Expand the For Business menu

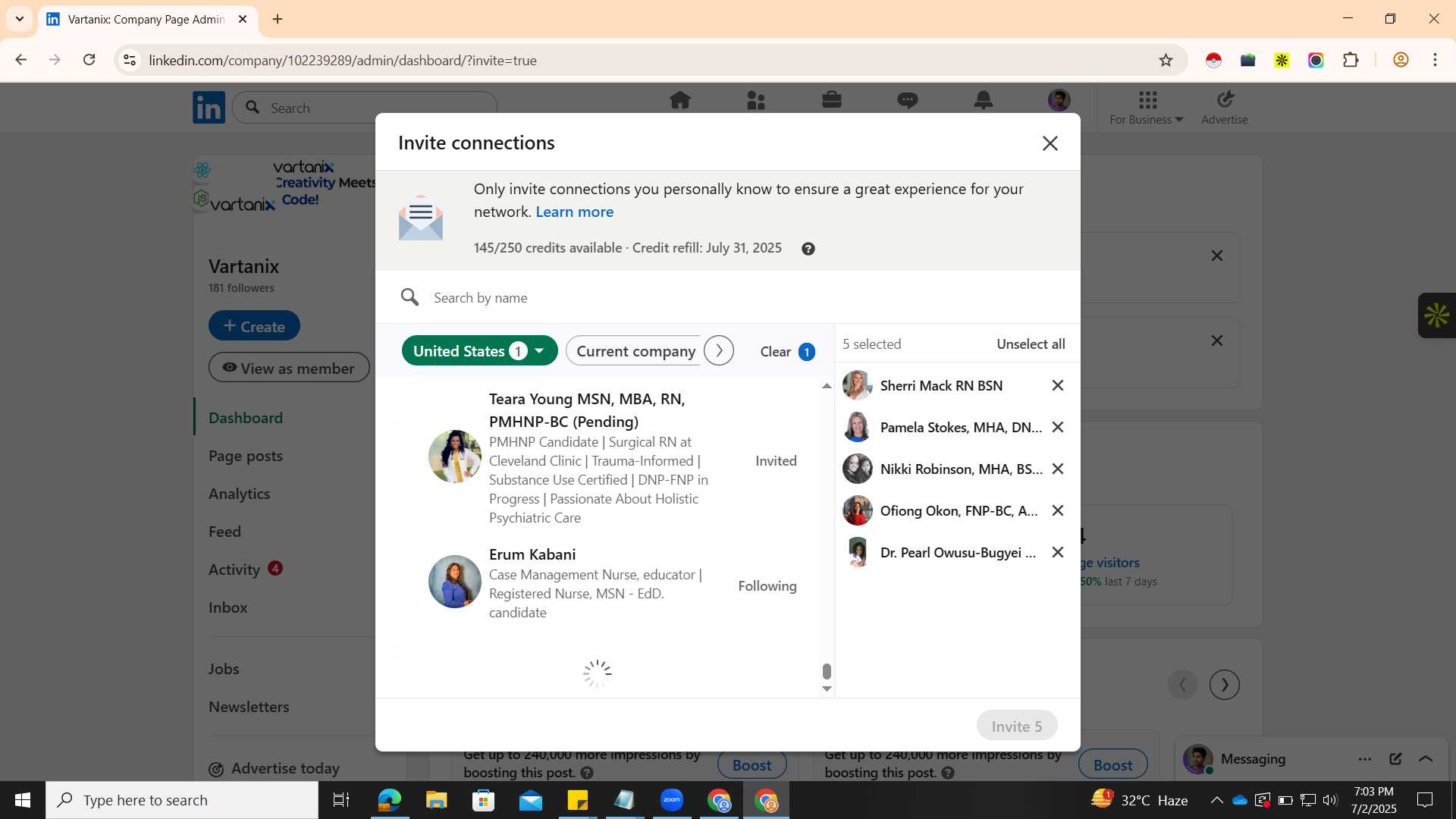pos(1147,108)
